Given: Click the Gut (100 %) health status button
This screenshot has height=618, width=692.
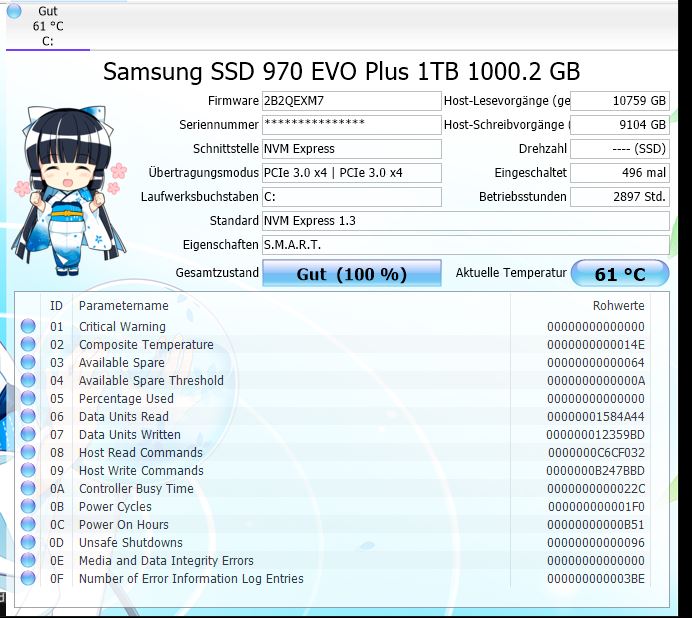Looking at the screenshot, I should pyautogui.click(x=352, y=273).
